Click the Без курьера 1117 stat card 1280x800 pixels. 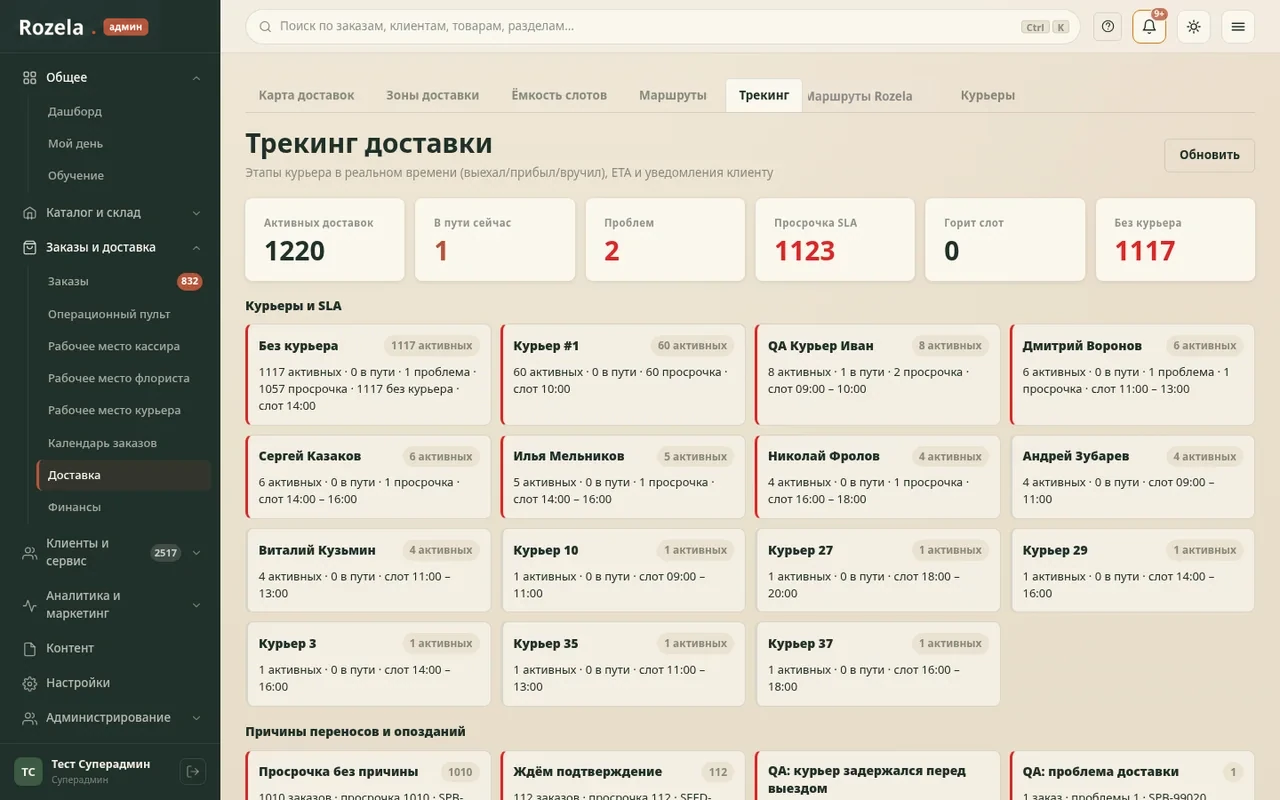[1175, 239]
